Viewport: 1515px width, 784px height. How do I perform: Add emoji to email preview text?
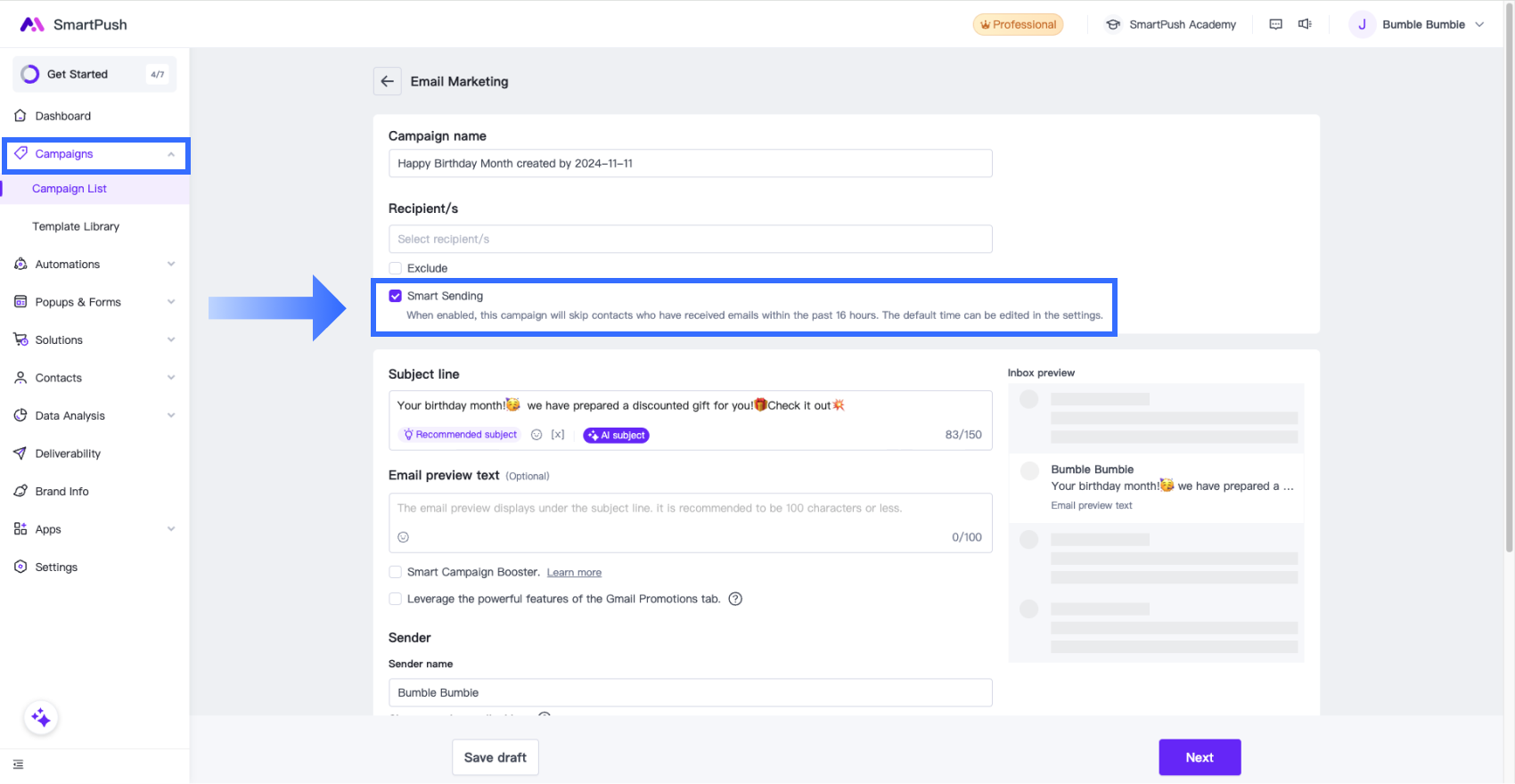(403, 537)
